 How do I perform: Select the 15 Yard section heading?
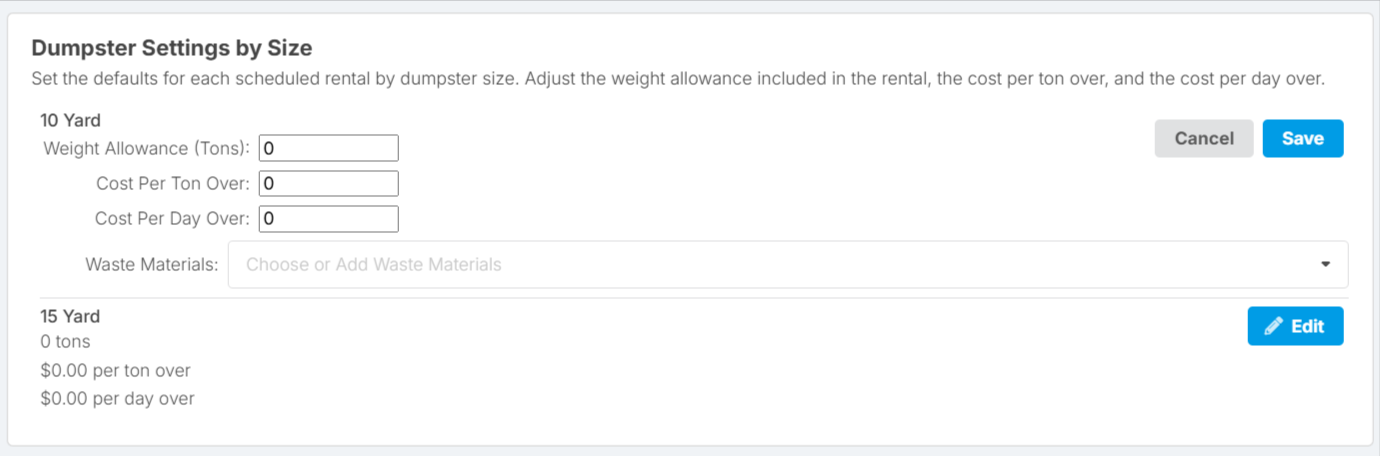tap(70, 316)
